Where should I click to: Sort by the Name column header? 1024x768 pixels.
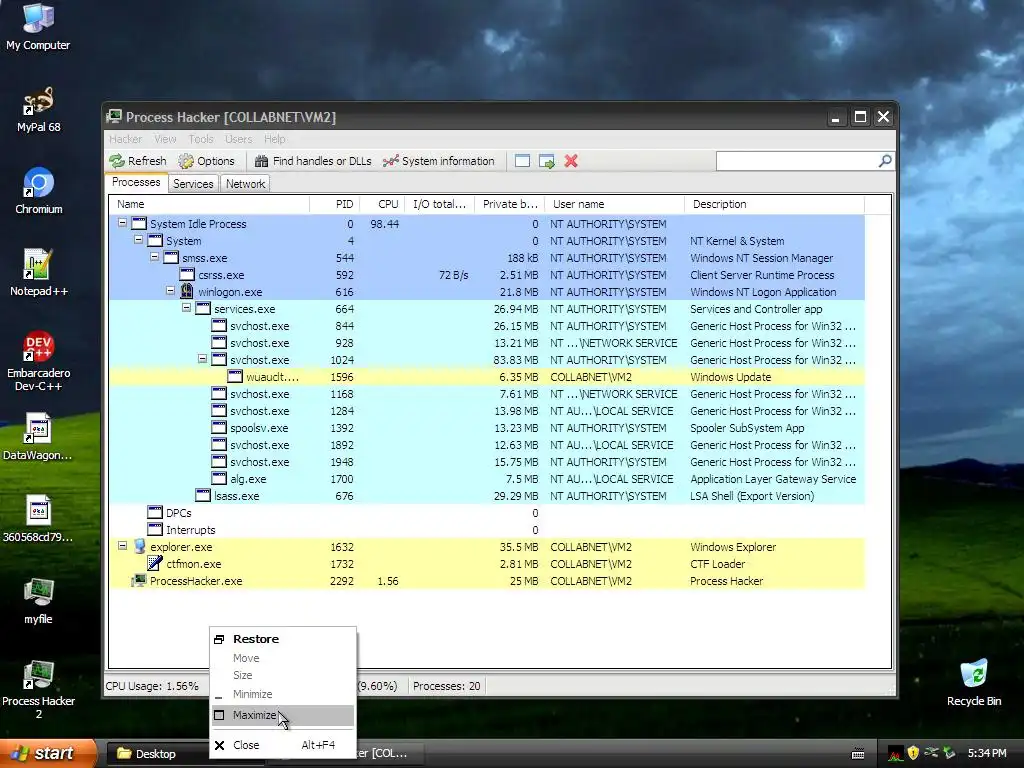point(209,204)
